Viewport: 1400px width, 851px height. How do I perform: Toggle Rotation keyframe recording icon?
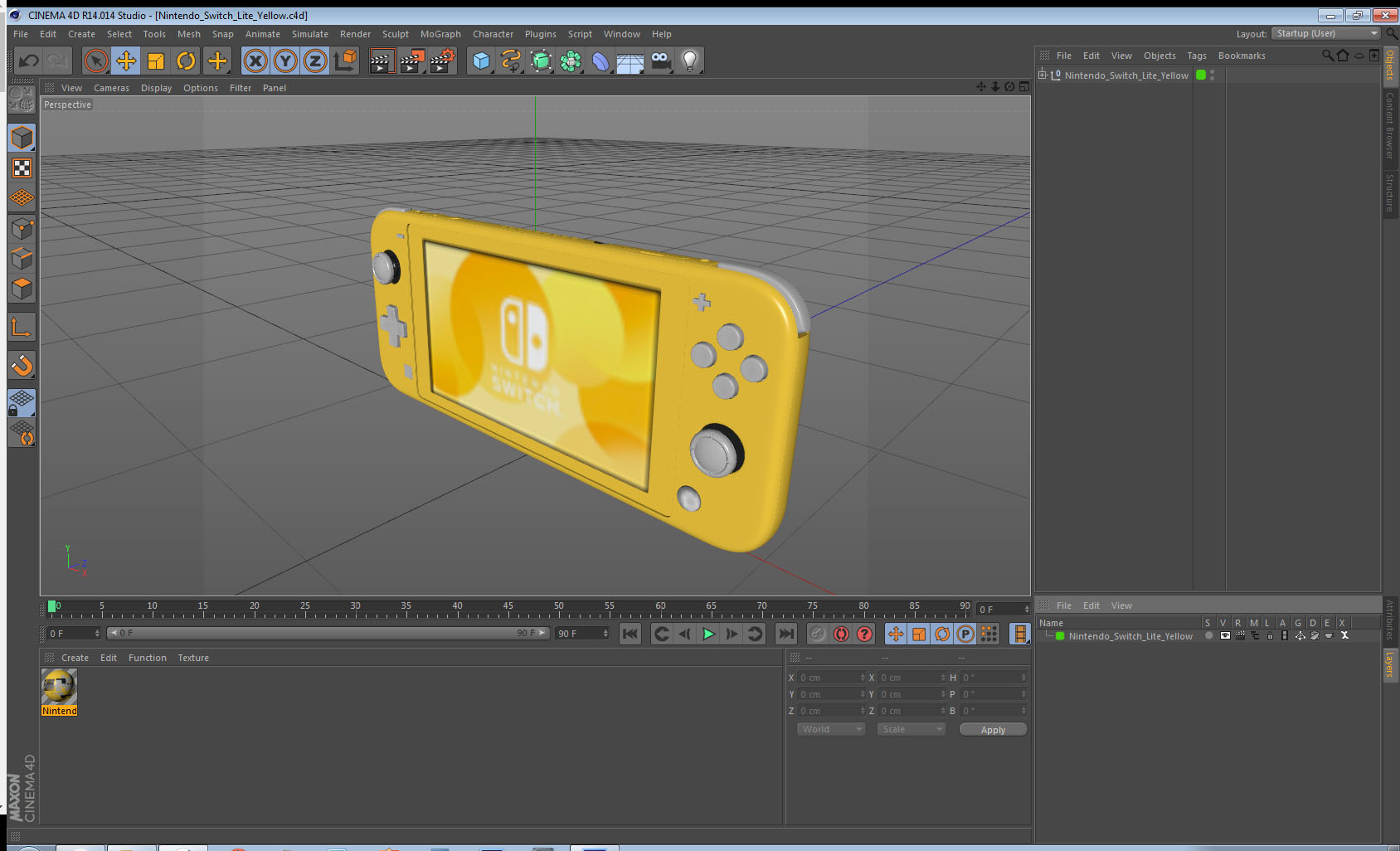point(942,634)
